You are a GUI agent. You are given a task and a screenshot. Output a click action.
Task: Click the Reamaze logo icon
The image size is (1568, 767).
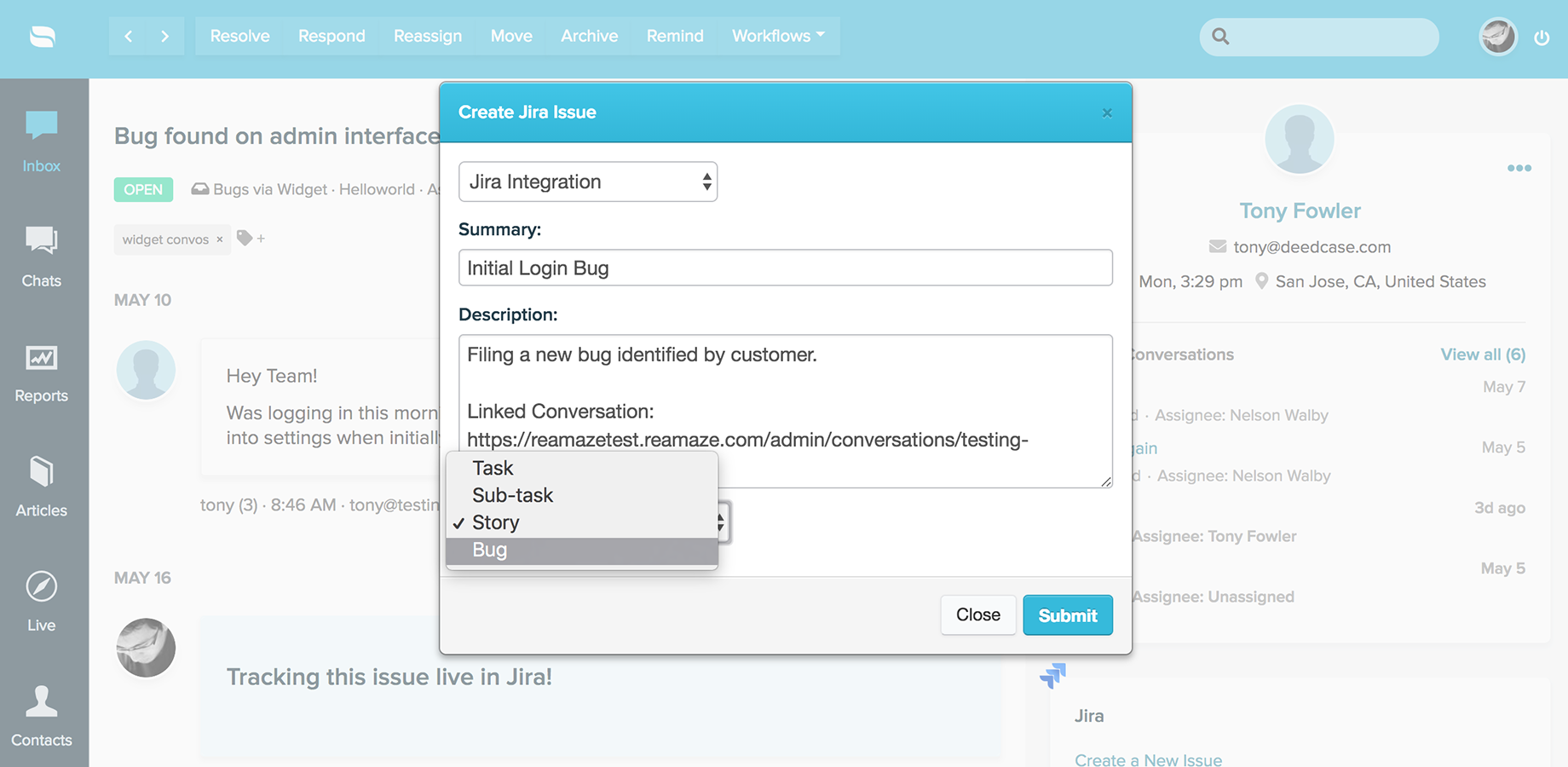pyautogui.click(x=43, y=37)
